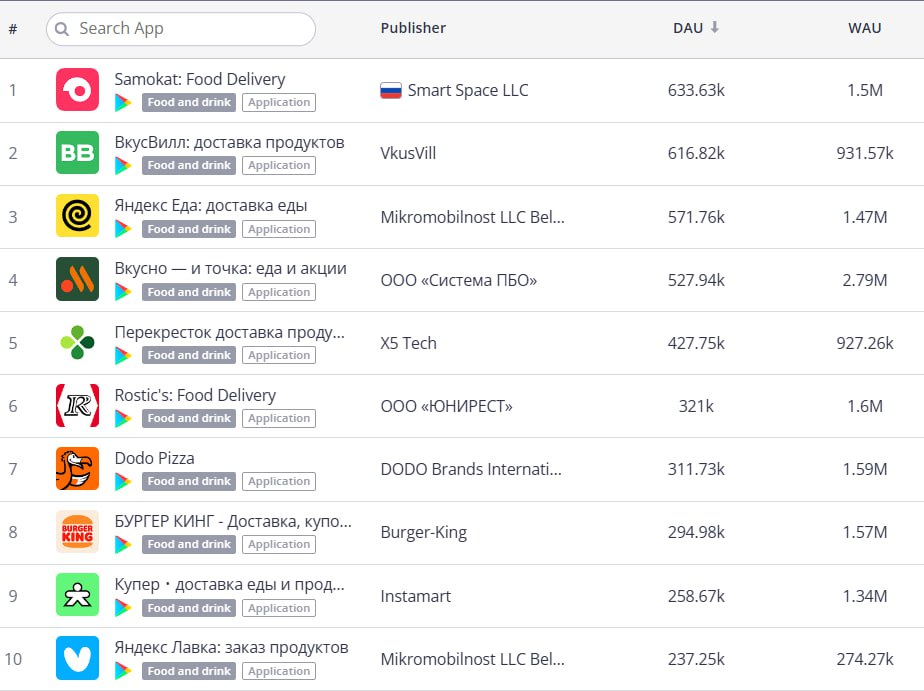Click the Samokat app icon
Image resolution: width=924 pixels, height=691 pixels.
pos(77,90)
